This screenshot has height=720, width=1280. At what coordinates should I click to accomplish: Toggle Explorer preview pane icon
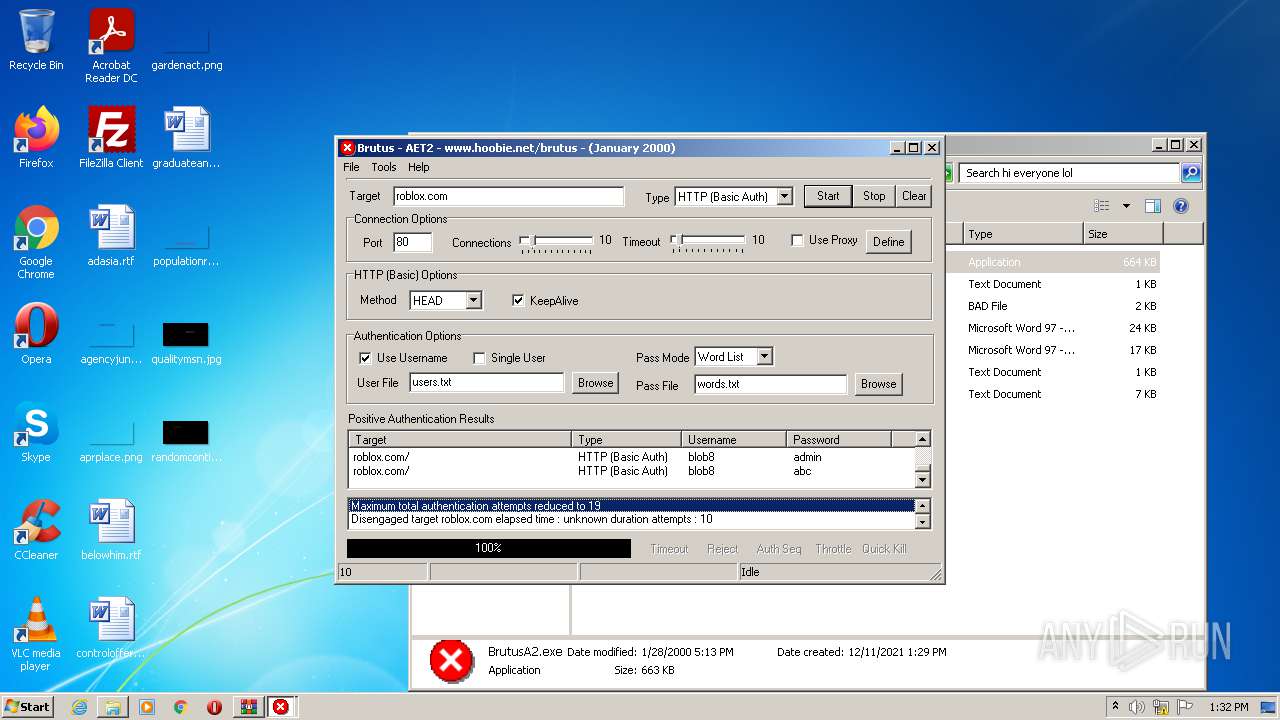pos(1152,206)
